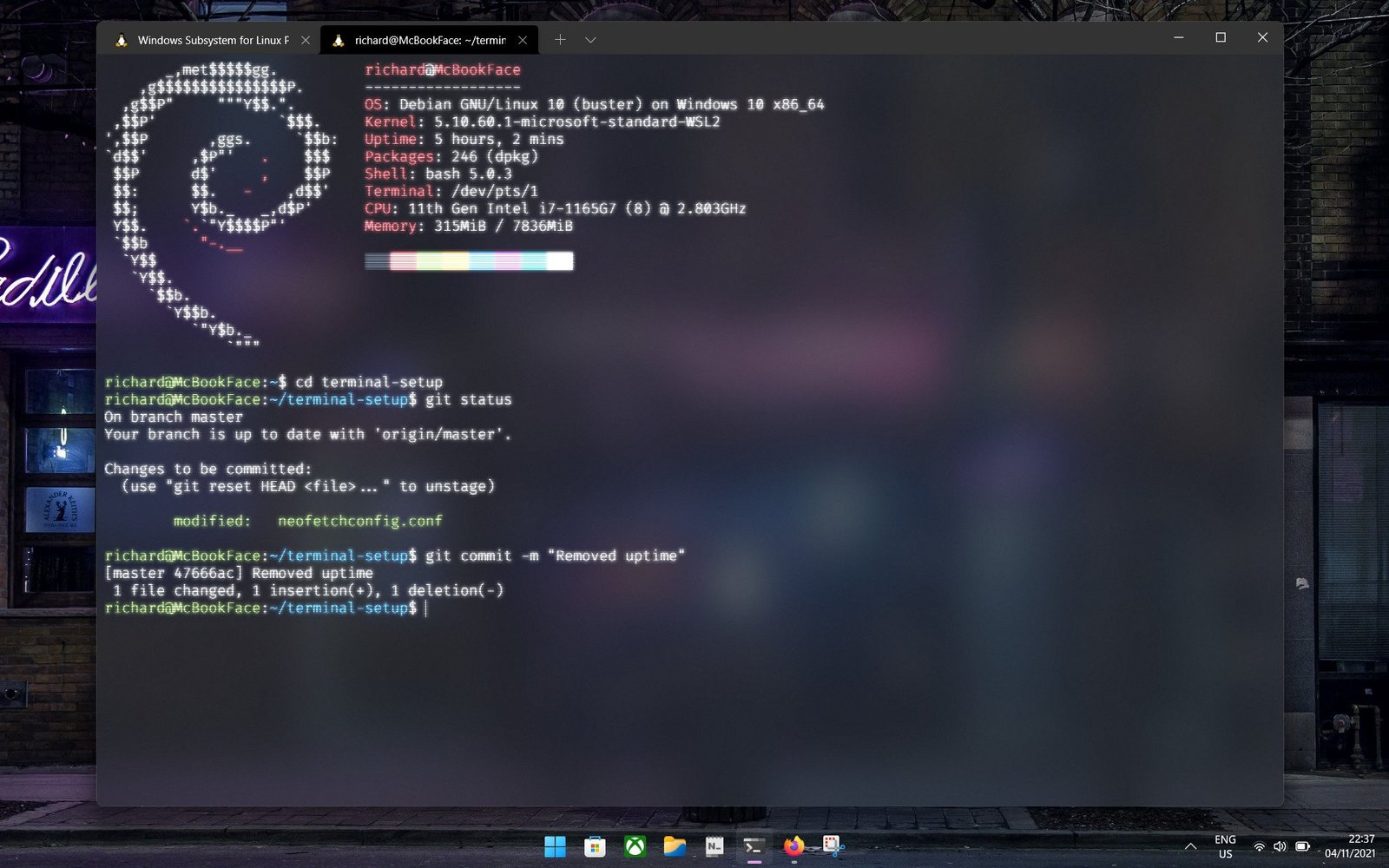Viewport: 1389px width, 868px height.
Task: Open File Explorer from the taskbar
Action: [675, 845]
